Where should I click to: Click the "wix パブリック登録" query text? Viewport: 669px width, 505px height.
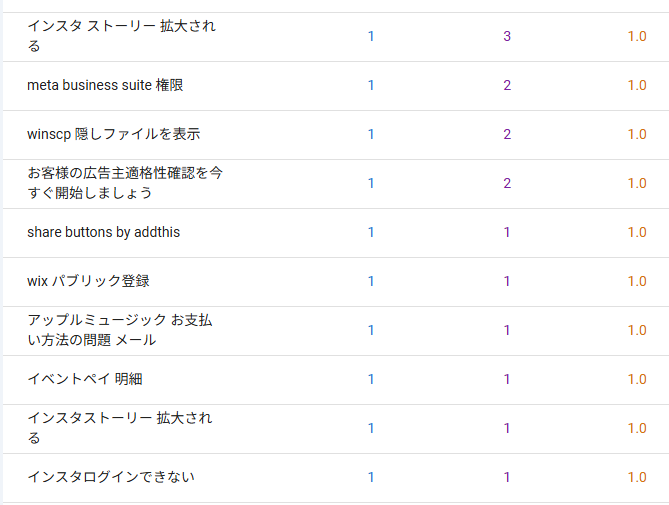(88, 282)
